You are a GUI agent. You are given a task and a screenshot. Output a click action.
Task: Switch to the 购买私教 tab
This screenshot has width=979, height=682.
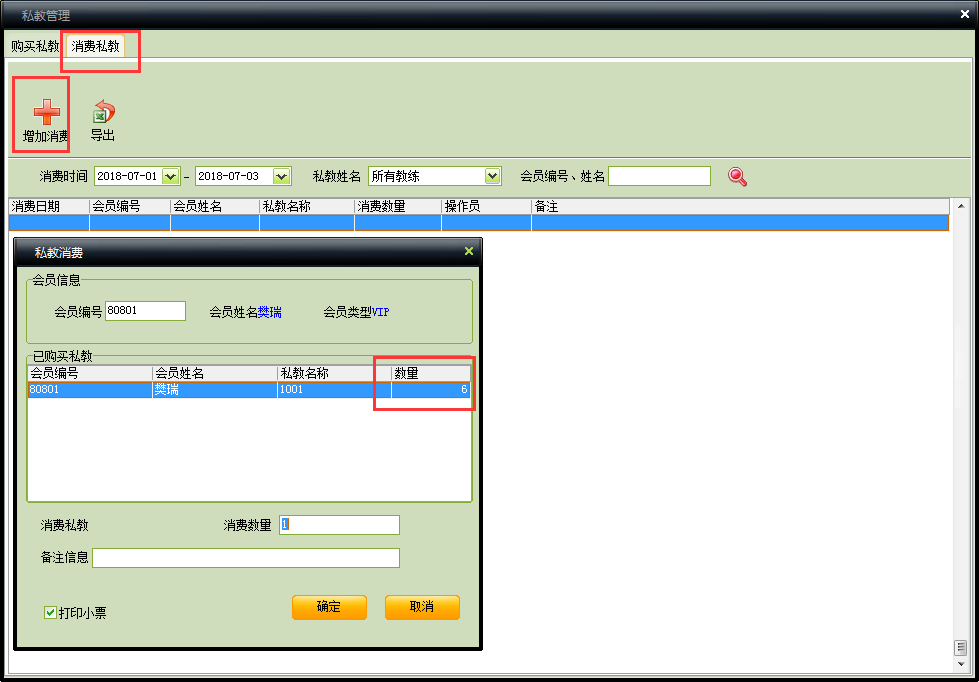35,46
